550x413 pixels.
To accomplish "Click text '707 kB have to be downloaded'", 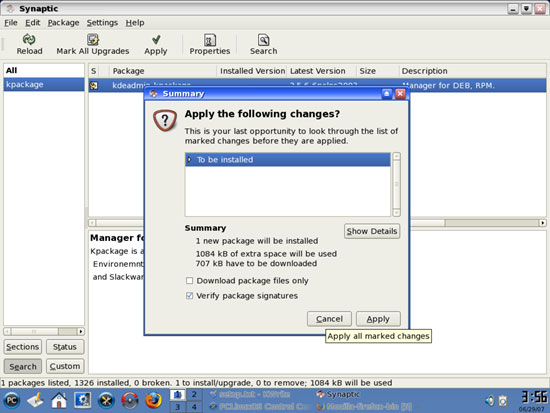I will [256, 264].
